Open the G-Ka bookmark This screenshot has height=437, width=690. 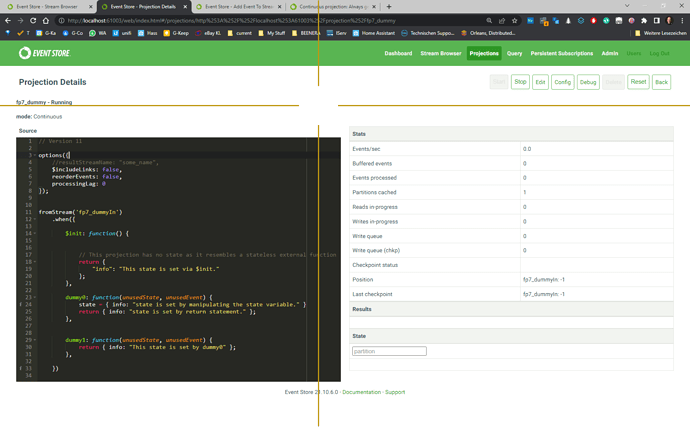pyautogui.click(x=46, y=33)
